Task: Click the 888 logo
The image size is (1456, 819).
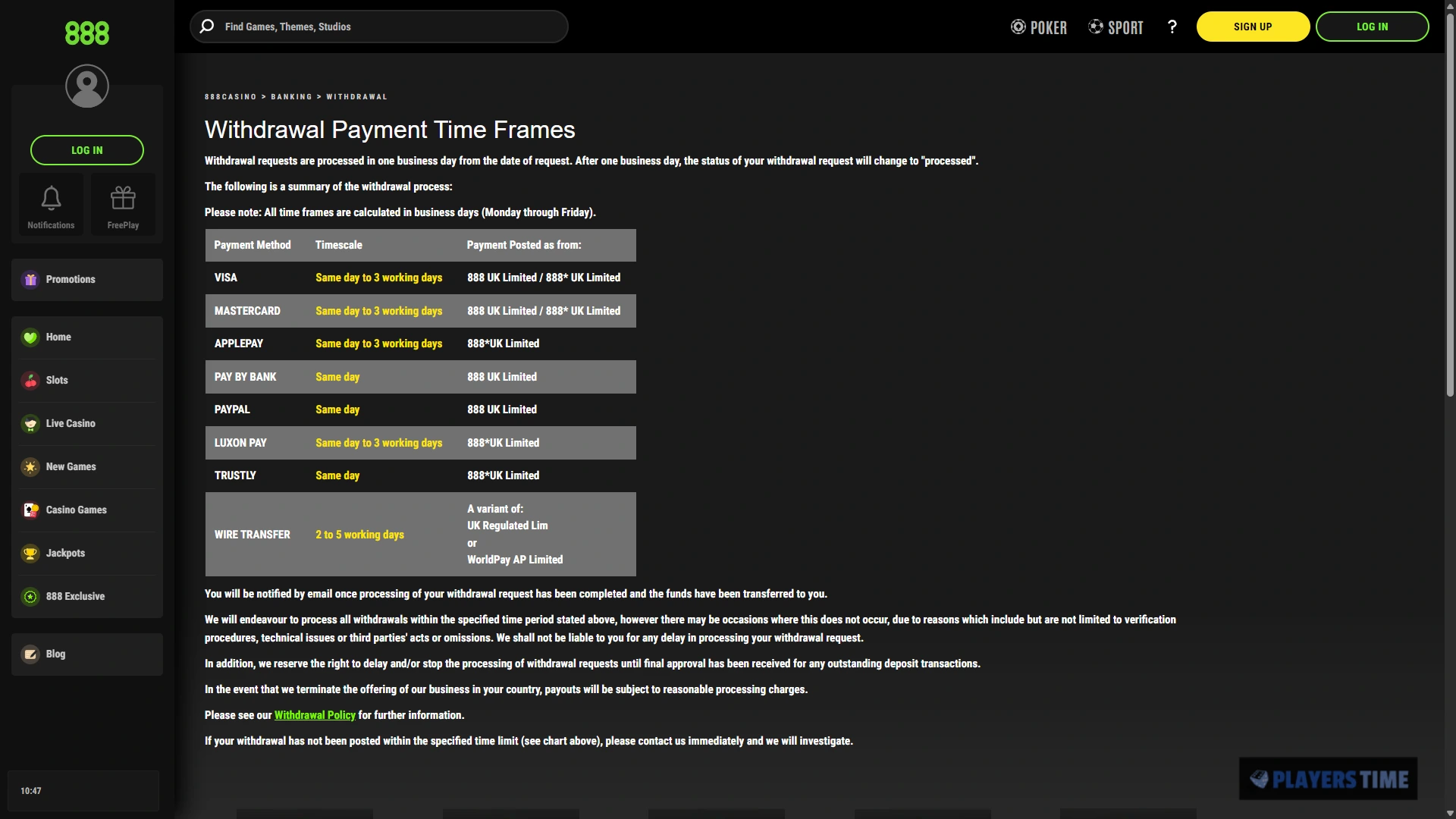Action: [86, 33]
